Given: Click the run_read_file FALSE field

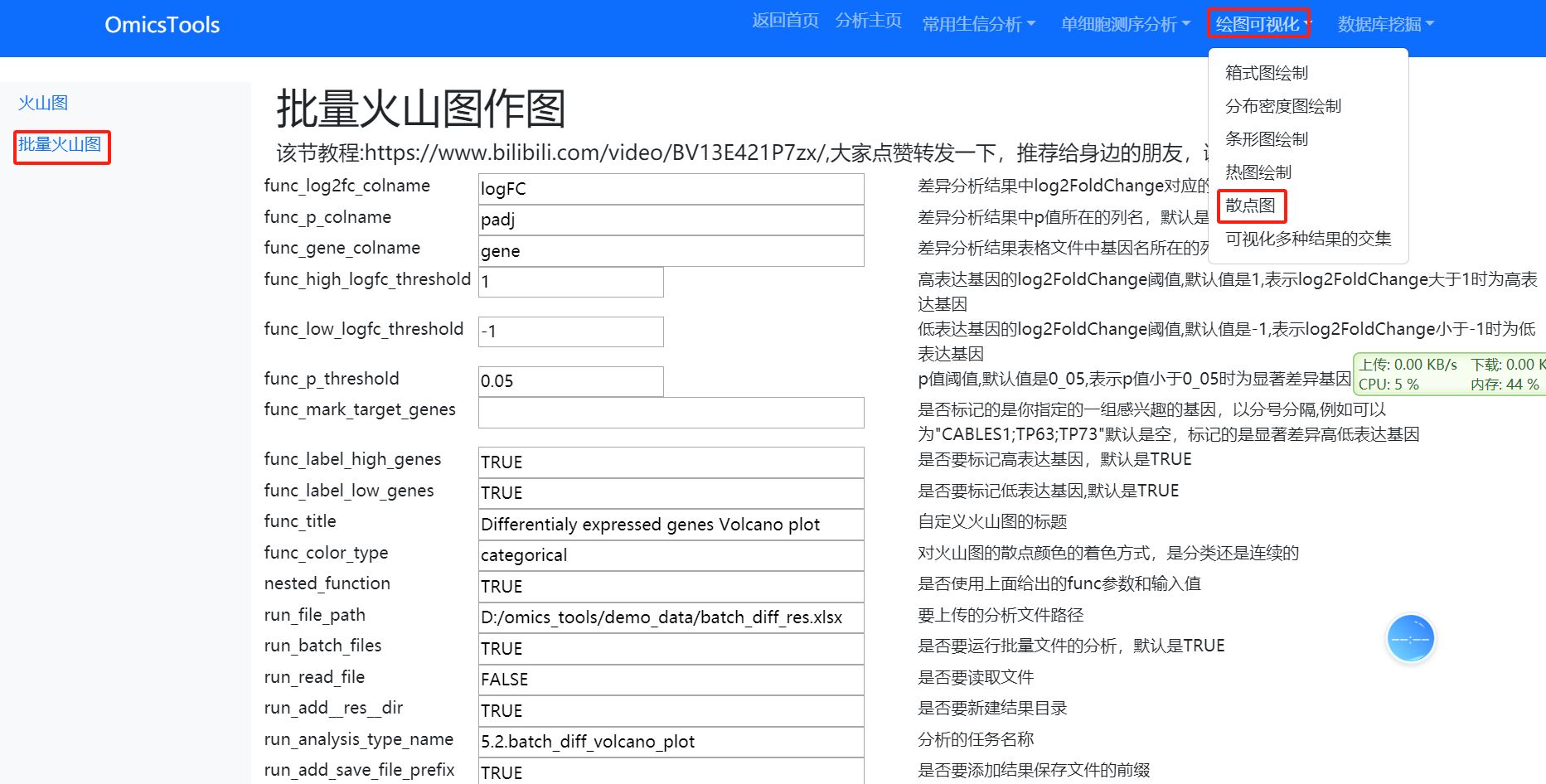Looking at the screenshot, I should tap(671, 680).
